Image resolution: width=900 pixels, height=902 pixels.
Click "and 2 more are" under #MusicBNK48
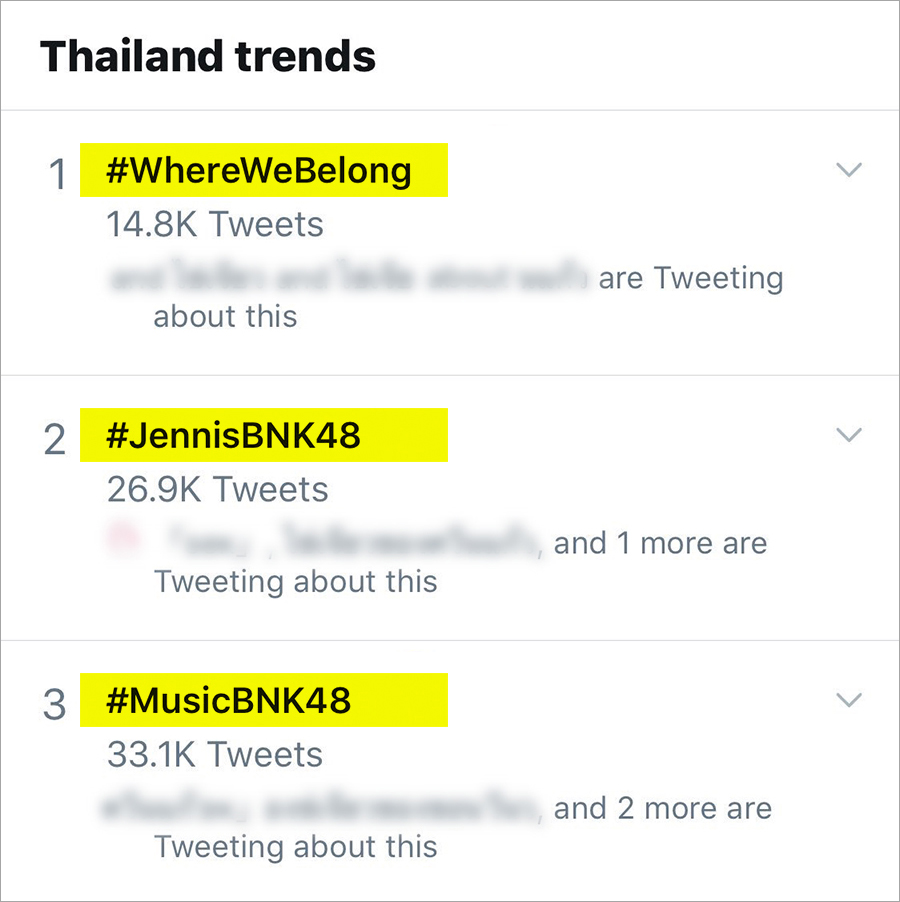pos(662,808)
